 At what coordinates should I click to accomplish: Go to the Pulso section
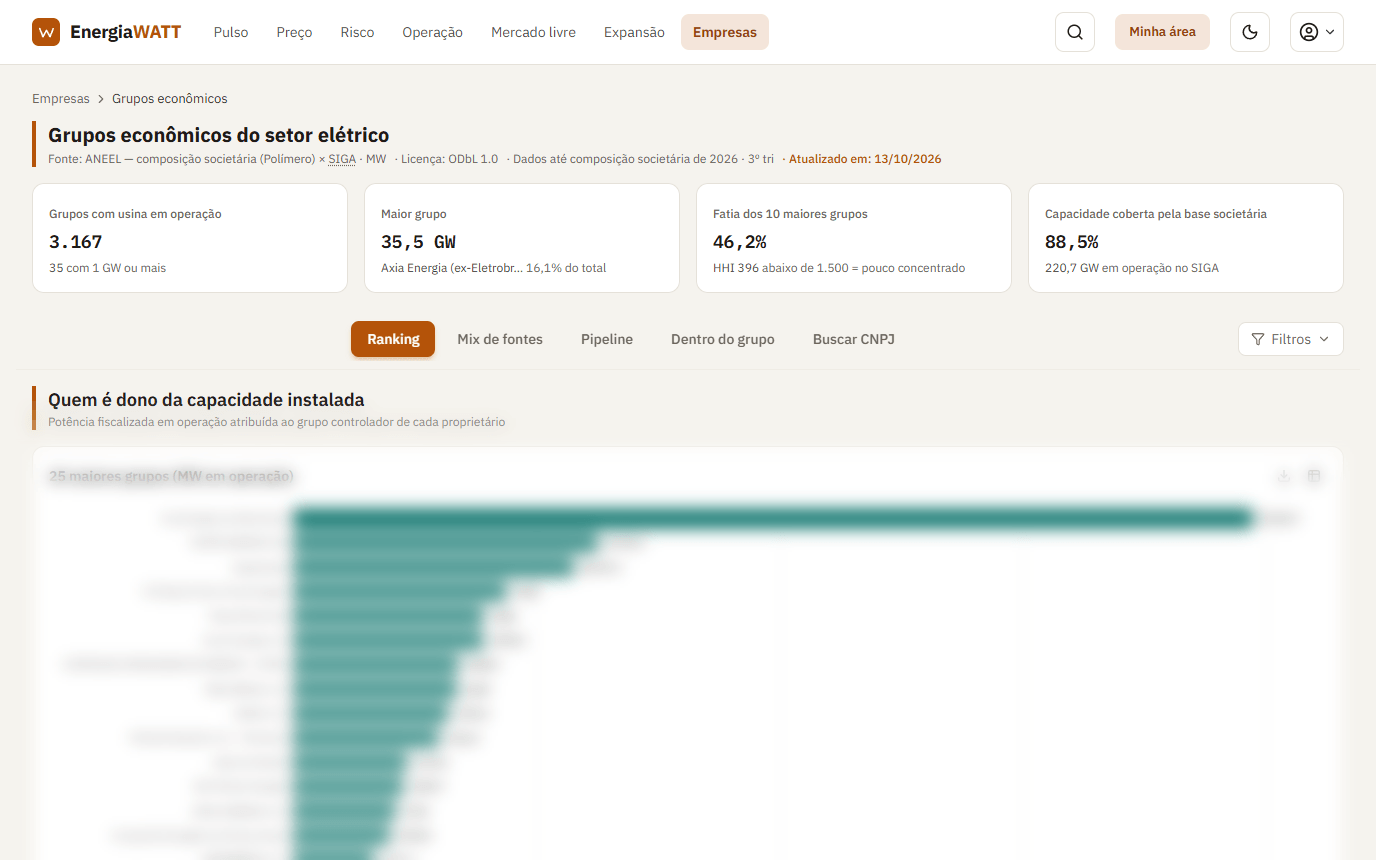pos(231,32)
